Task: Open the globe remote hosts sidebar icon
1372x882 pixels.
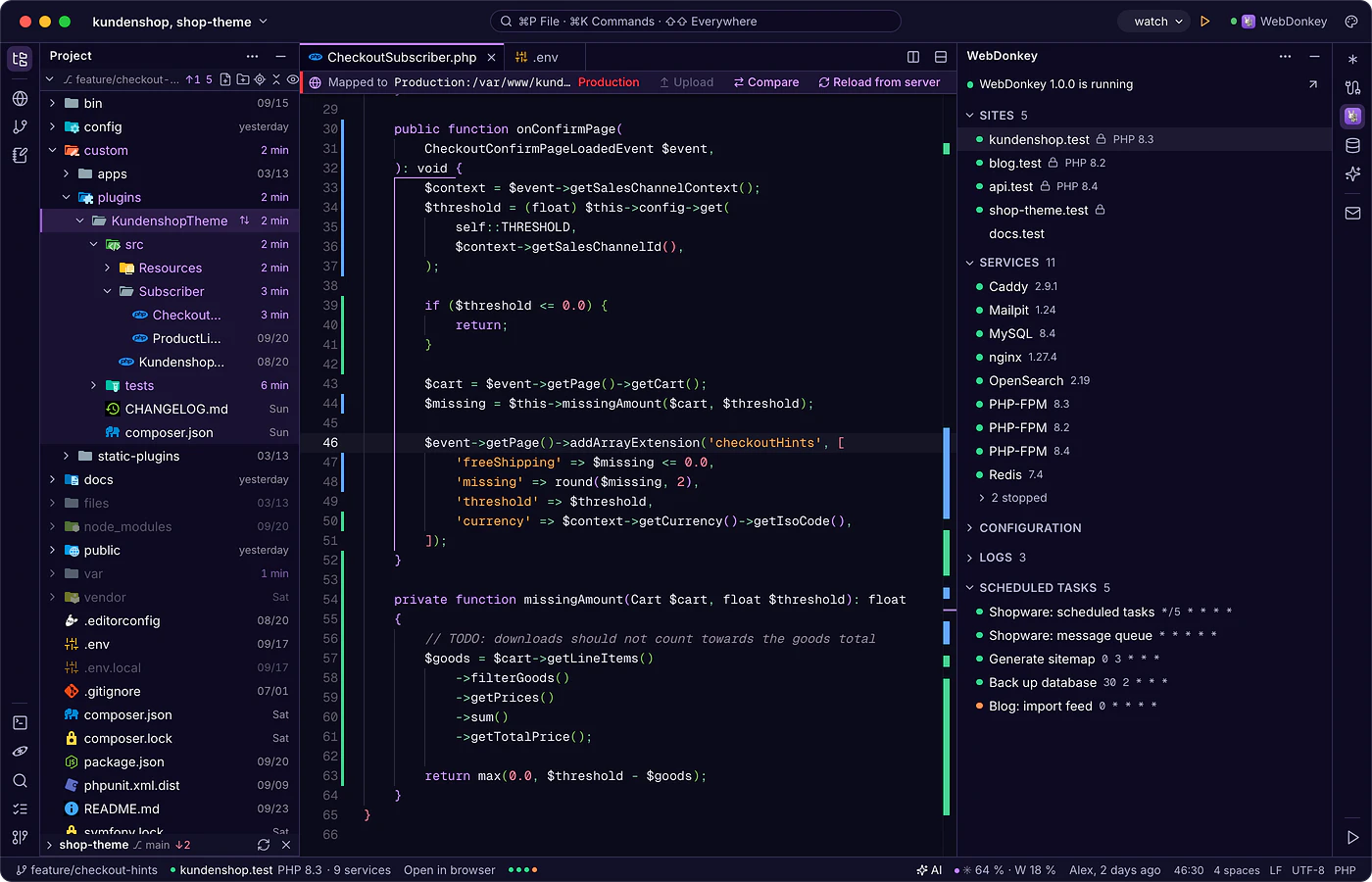Action: [20, 98]
